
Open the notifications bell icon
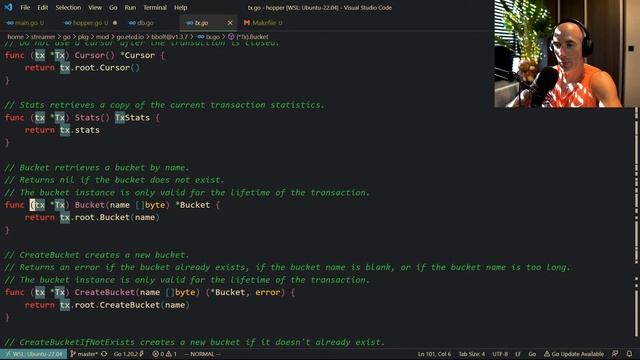point(629,354)
